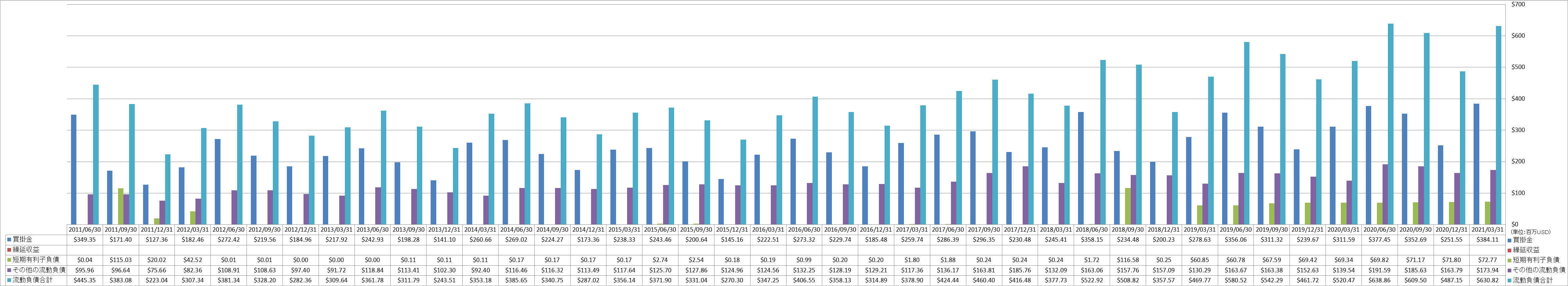
Task: Click the $223.04 total cell
Action: point(156,280)
